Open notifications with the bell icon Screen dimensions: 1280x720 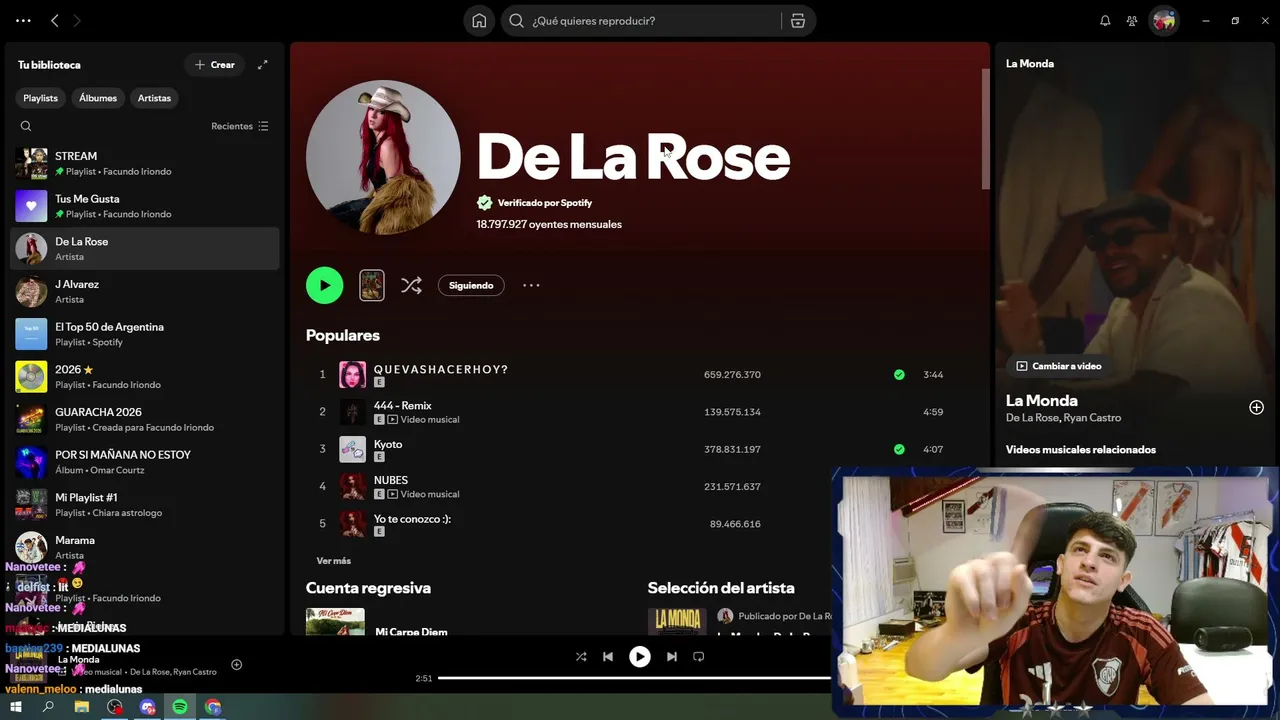click(x=1105, y=21)
